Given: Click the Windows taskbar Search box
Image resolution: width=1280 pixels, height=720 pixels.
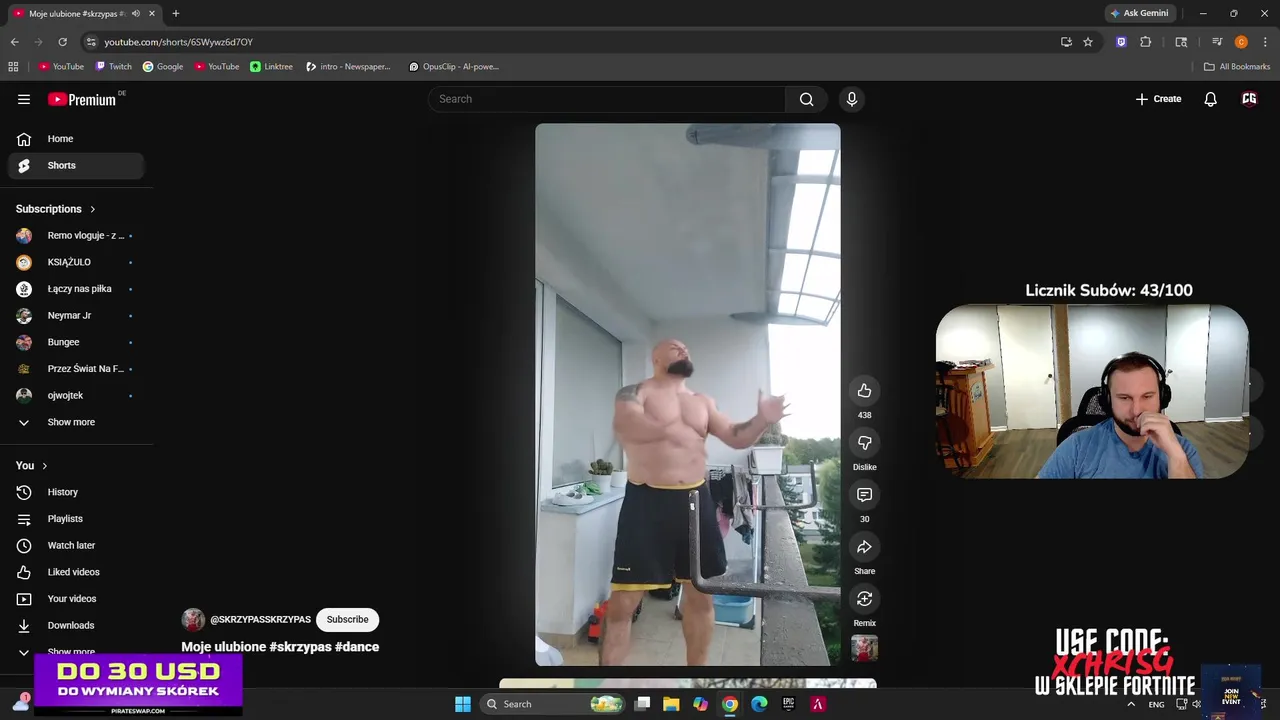Looking at the screenshot, I should [552, 704].
